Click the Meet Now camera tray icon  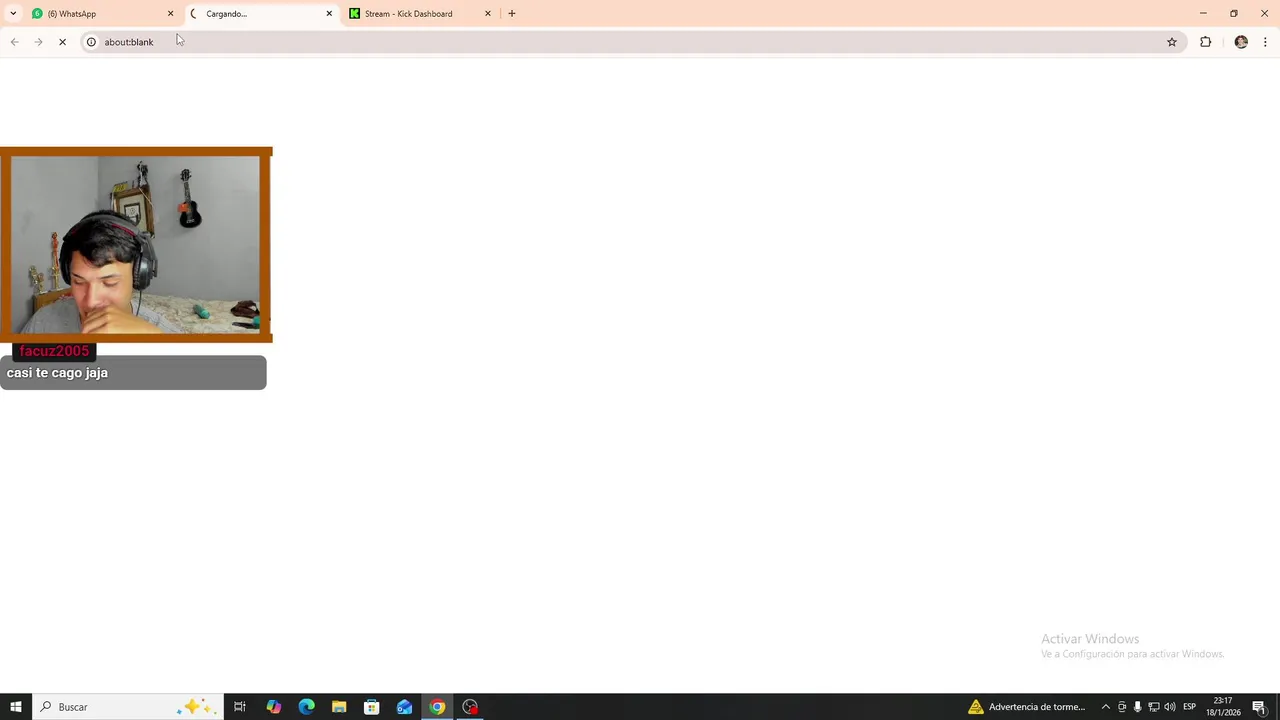[x=1122, y=707]
